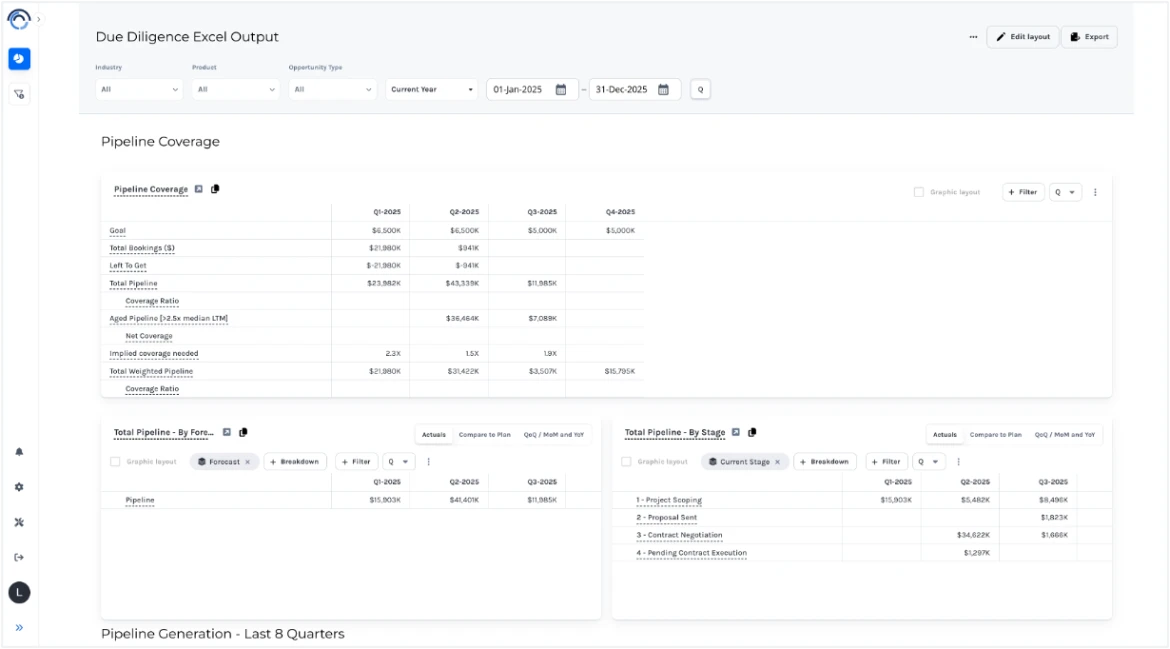Open the dashboards pie chart icon in sidebar

pos(19,59)
